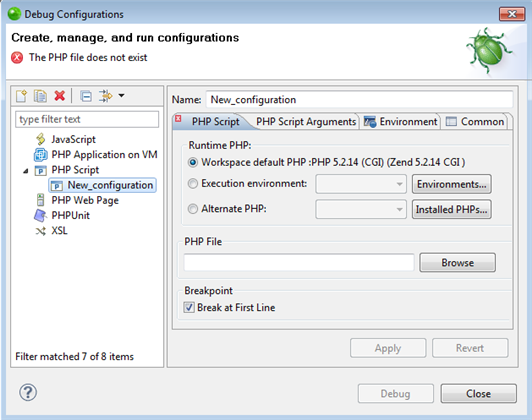Click the Apply button
532x420 pixels.
point(388,348)
